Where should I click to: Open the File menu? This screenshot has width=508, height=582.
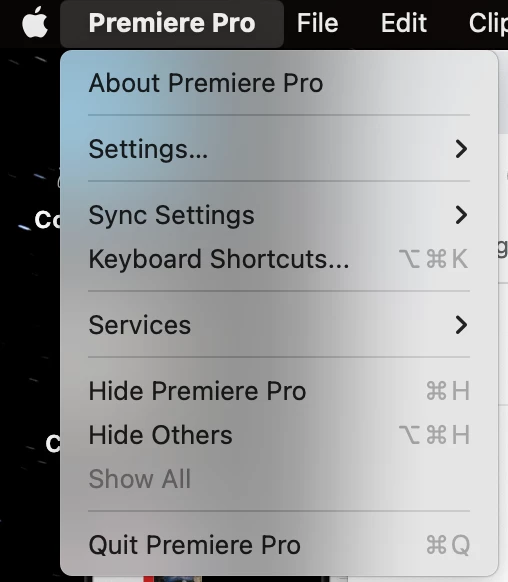coord(317,23)
